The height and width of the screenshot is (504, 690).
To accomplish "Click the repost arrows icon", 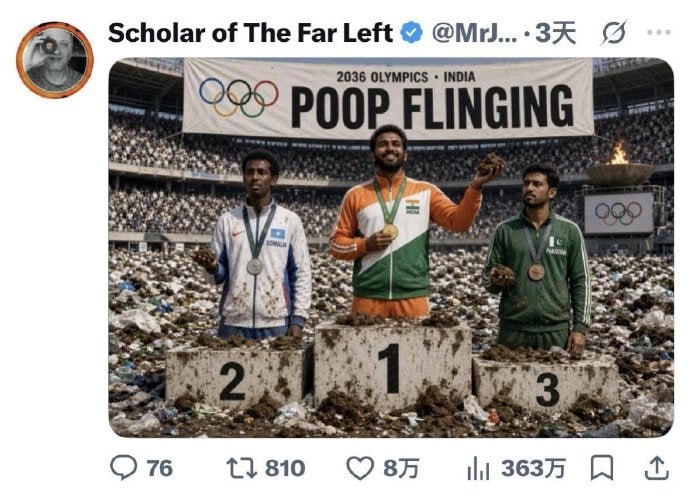I will pyautogui.click(x=242, y=468).
